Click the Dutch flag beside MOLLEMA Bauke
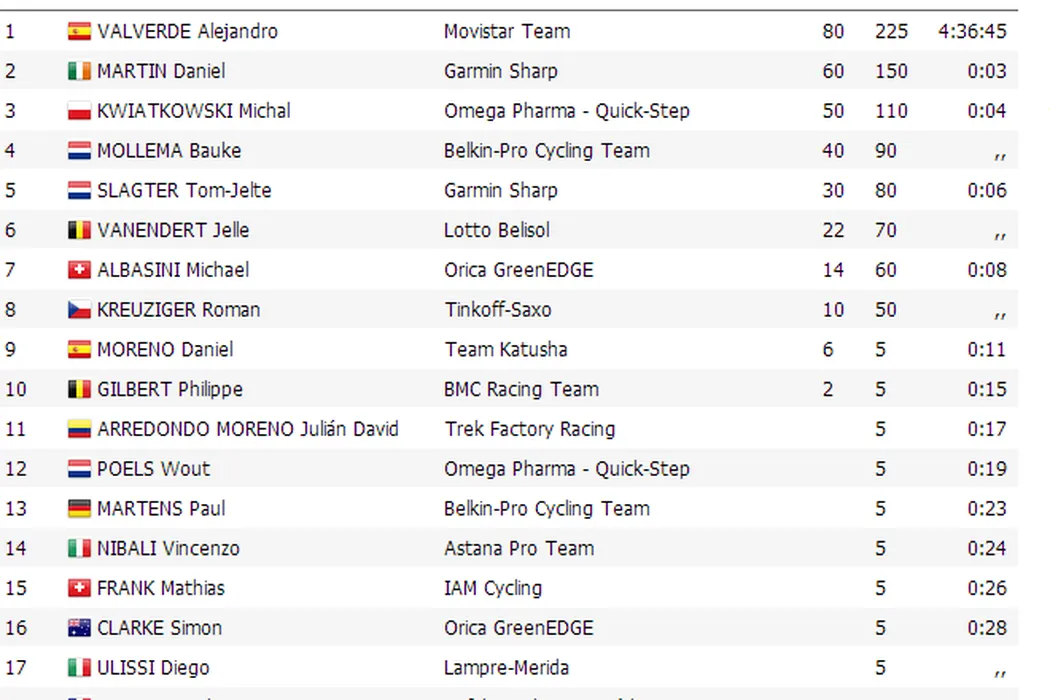 click(x=79, y=151)
